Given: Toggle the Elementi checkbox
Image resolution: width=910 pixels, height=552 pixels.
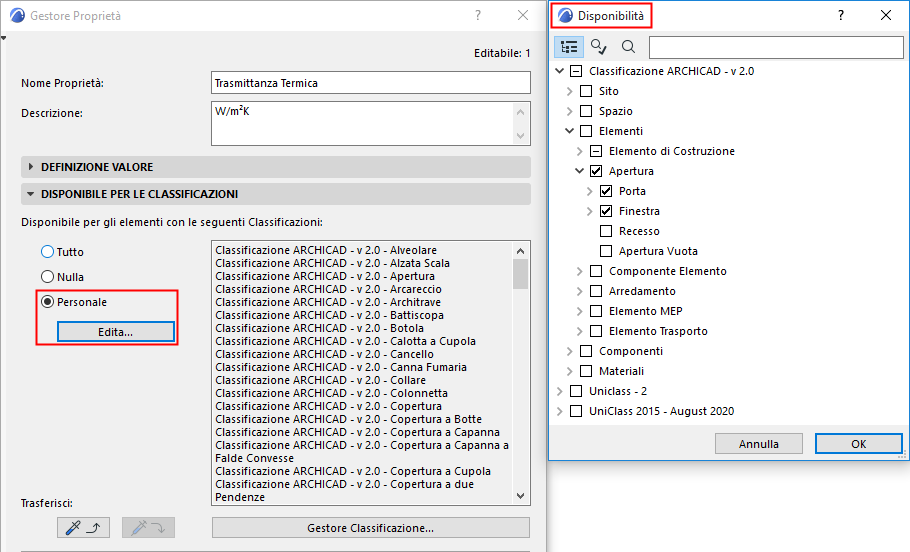Looking at the screenshot, I should pos(586,131).
